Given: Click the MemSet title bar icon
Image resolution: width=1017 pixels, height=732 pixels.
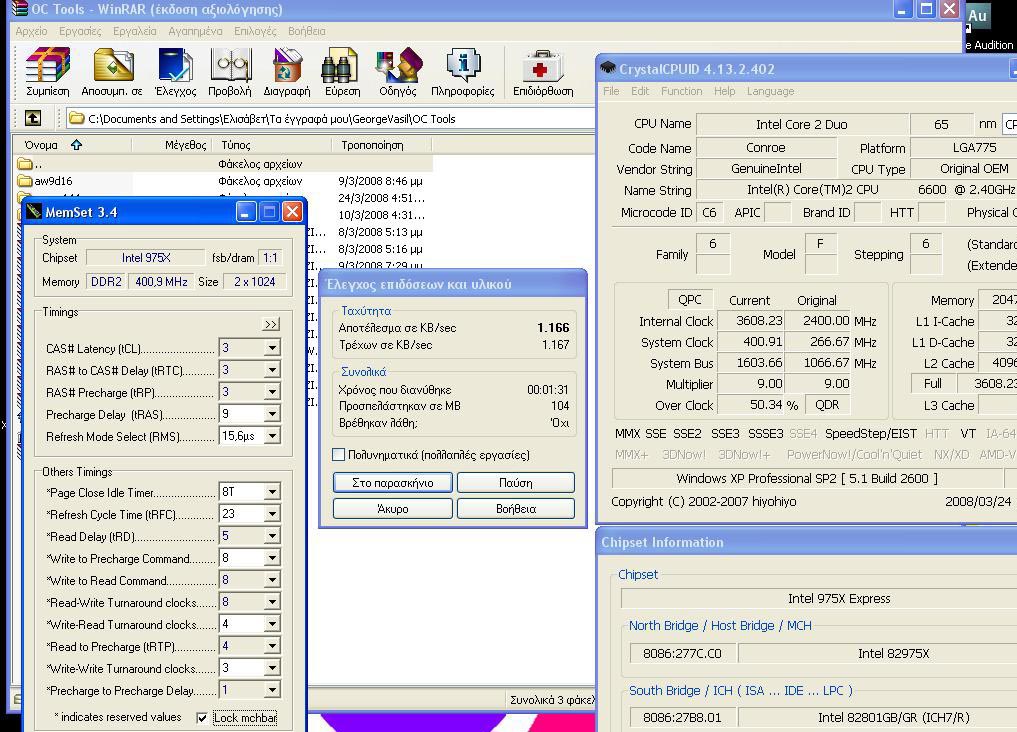Looking at the screenshot, I should pyautogui.click(x=34, y=212).
